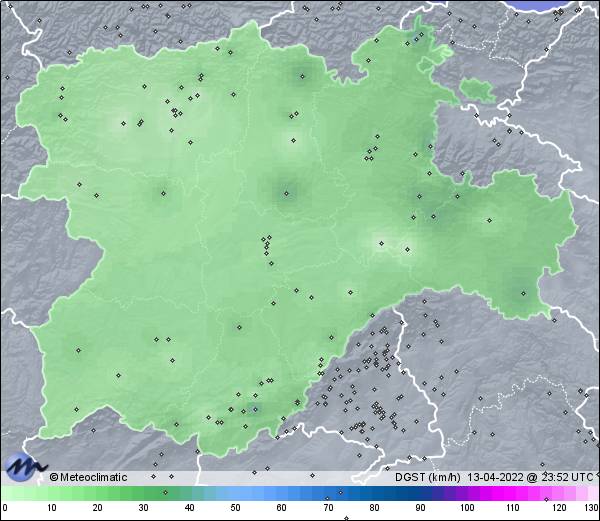
Task: Click the scale label 10
Action: [52, 508]
